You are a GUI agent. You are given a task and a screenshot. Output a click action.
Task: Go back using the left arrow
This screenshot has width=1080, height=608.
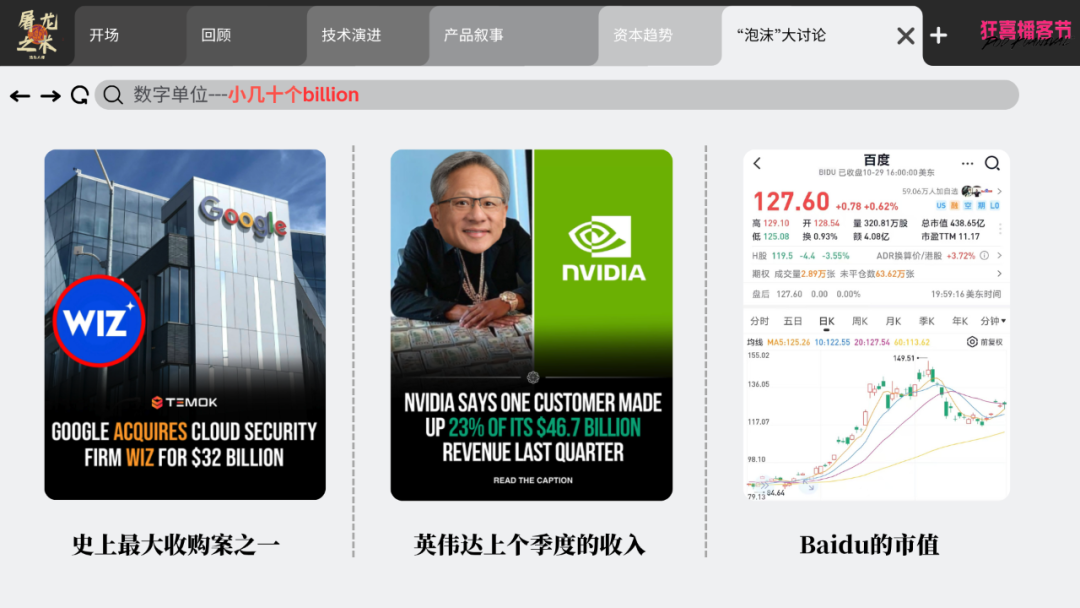(x=20, y=96)
